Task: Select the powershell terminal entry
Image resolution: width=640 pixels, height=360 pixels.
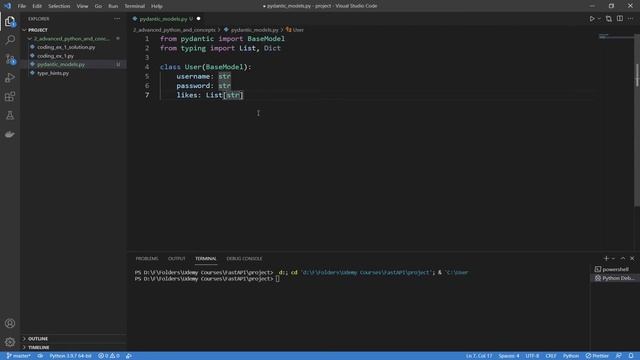Action: click(614, 269)
